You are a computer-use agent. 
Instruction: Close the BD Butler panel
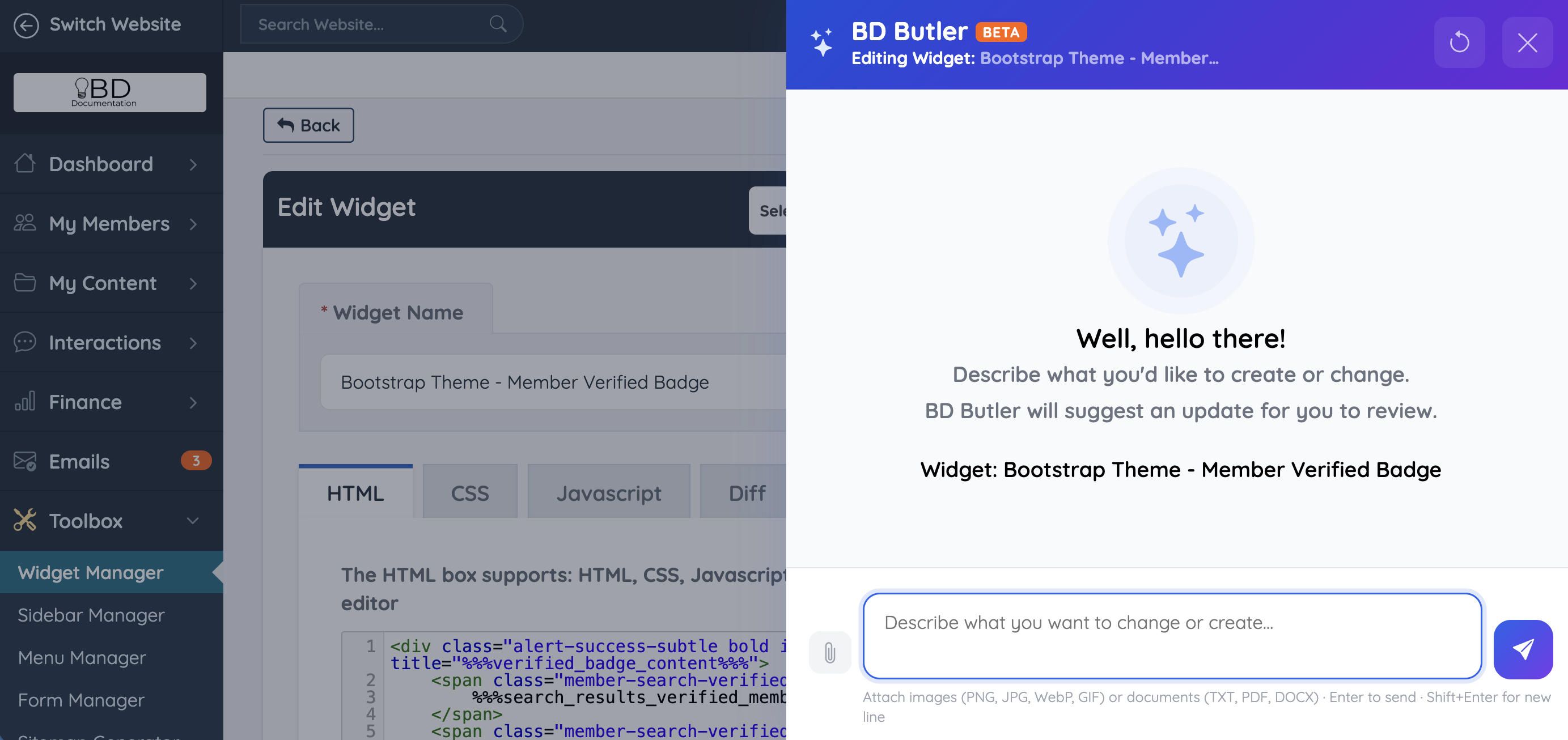(1527, 42)
